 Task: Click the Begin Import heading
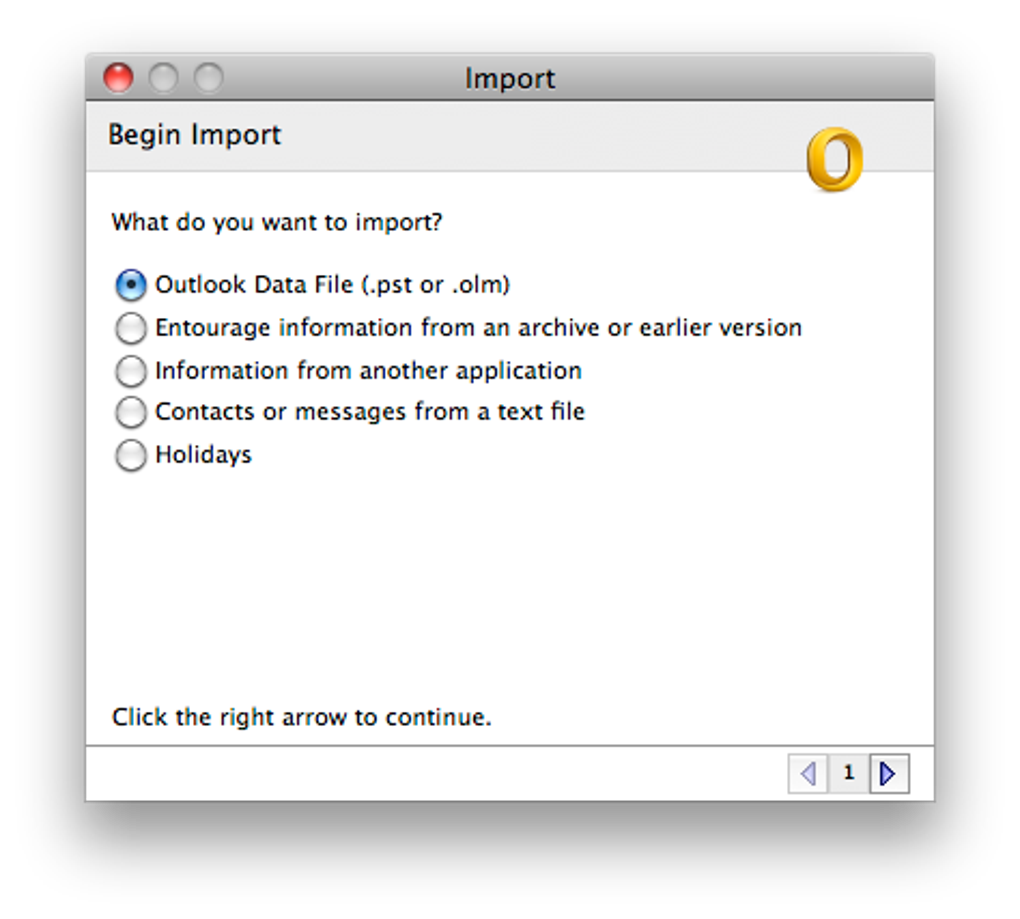point(195,135)
